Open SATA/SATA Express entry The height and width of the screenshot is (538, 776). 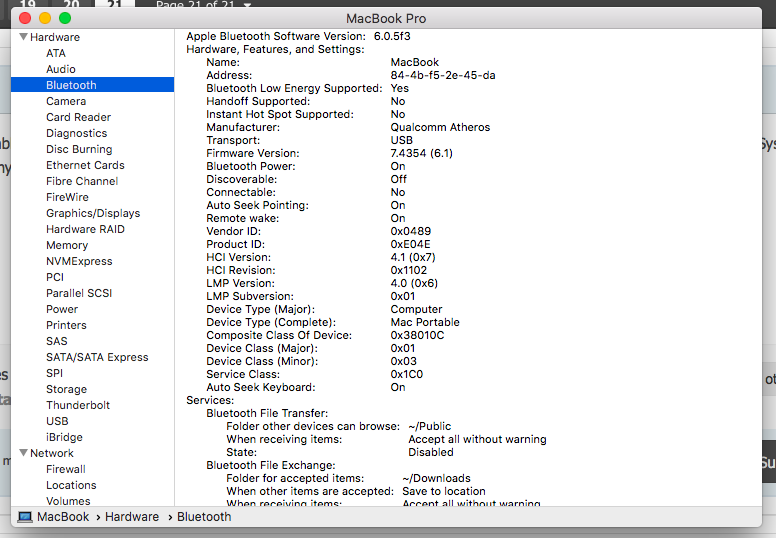[x=97, y=357]
